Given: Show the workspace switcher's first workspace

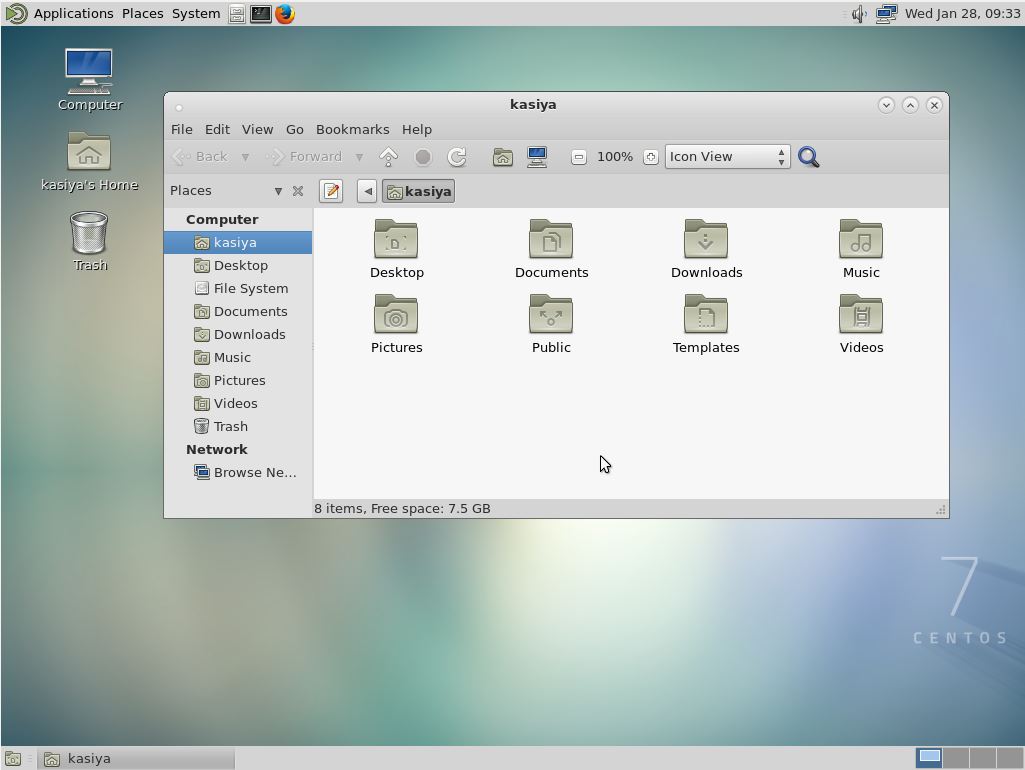Looking at the screenshot, I should 930,757.
